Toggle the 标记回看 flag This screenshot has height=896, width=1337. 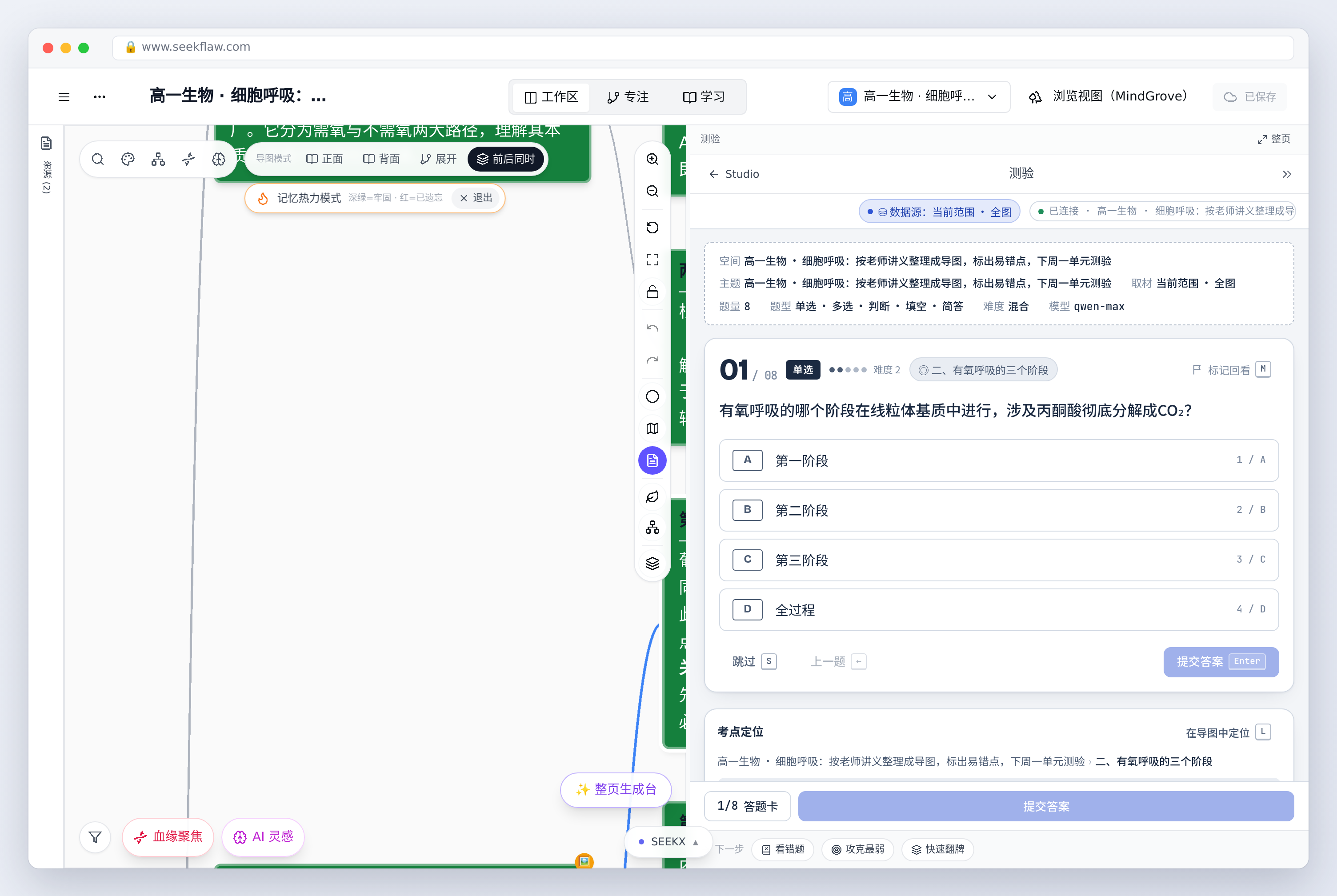point(1231,370)
